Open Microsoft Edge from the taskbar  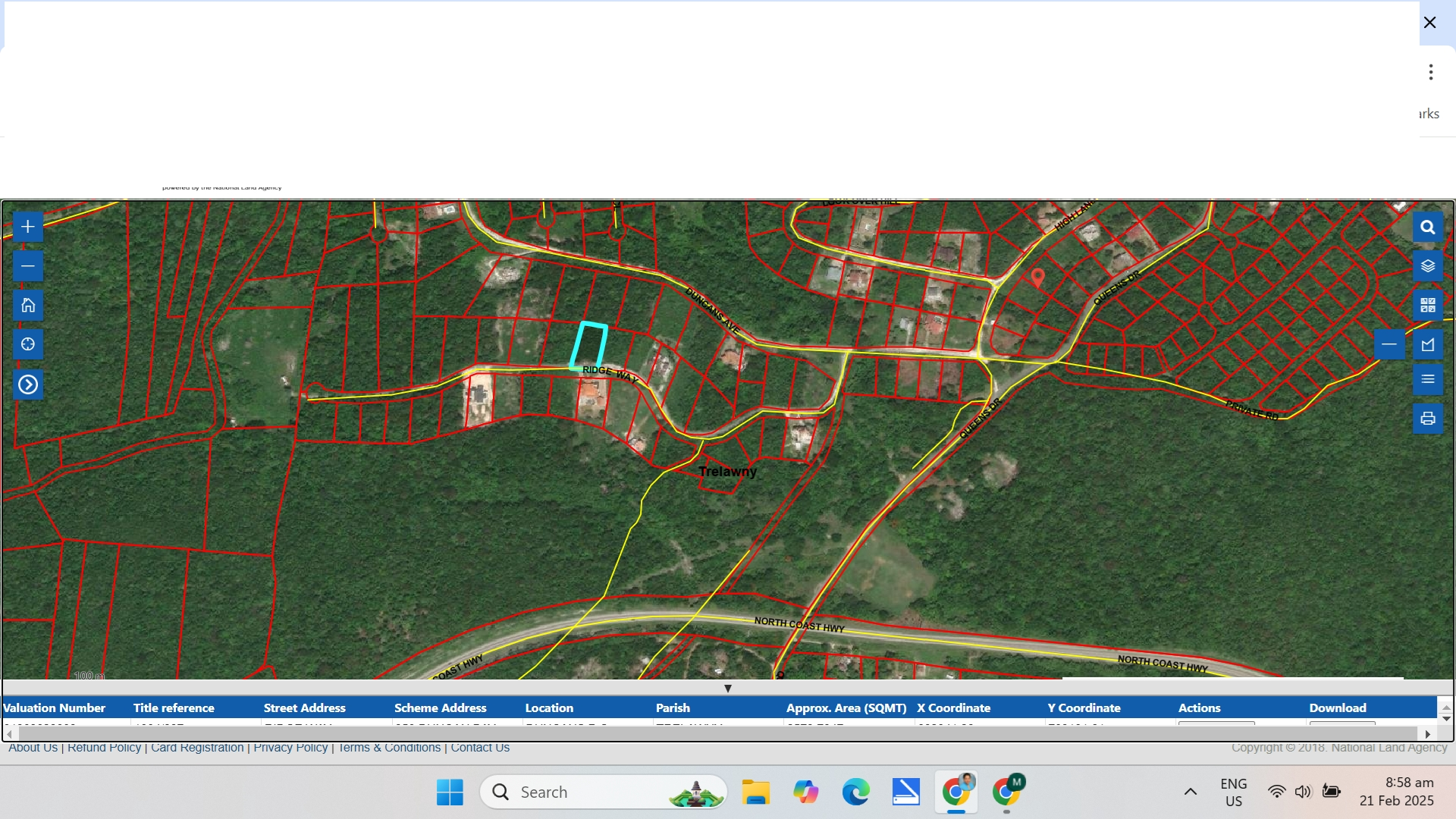click(855, 792)
